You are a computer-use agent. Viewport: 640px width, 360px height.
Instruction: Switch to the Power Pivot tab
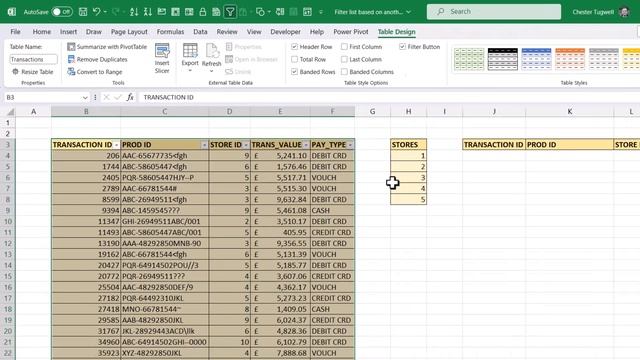[351, 31]
